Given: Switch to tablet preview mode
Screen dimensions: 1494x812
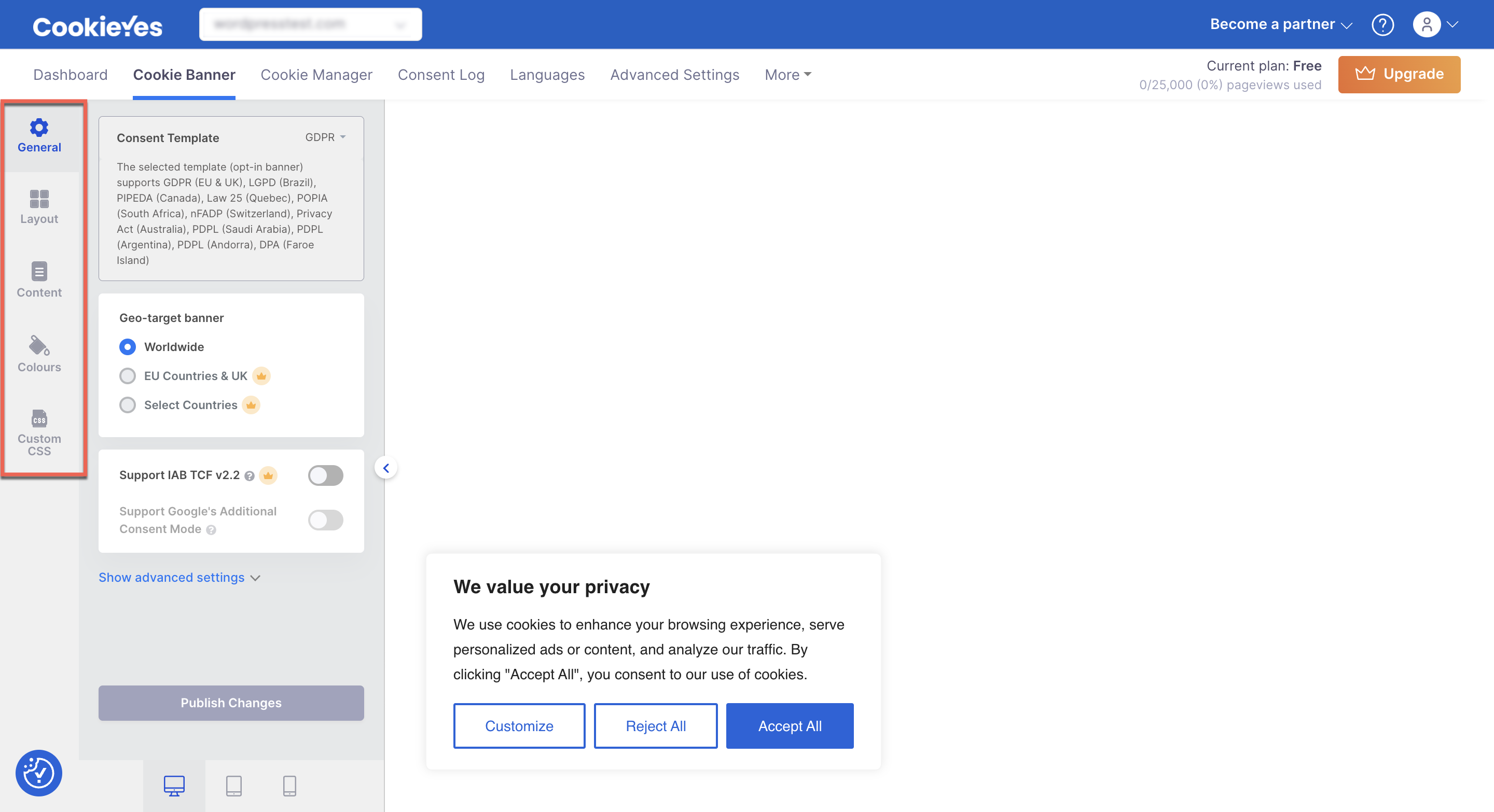Looking at the screenshot, I should tap(234, 786).
